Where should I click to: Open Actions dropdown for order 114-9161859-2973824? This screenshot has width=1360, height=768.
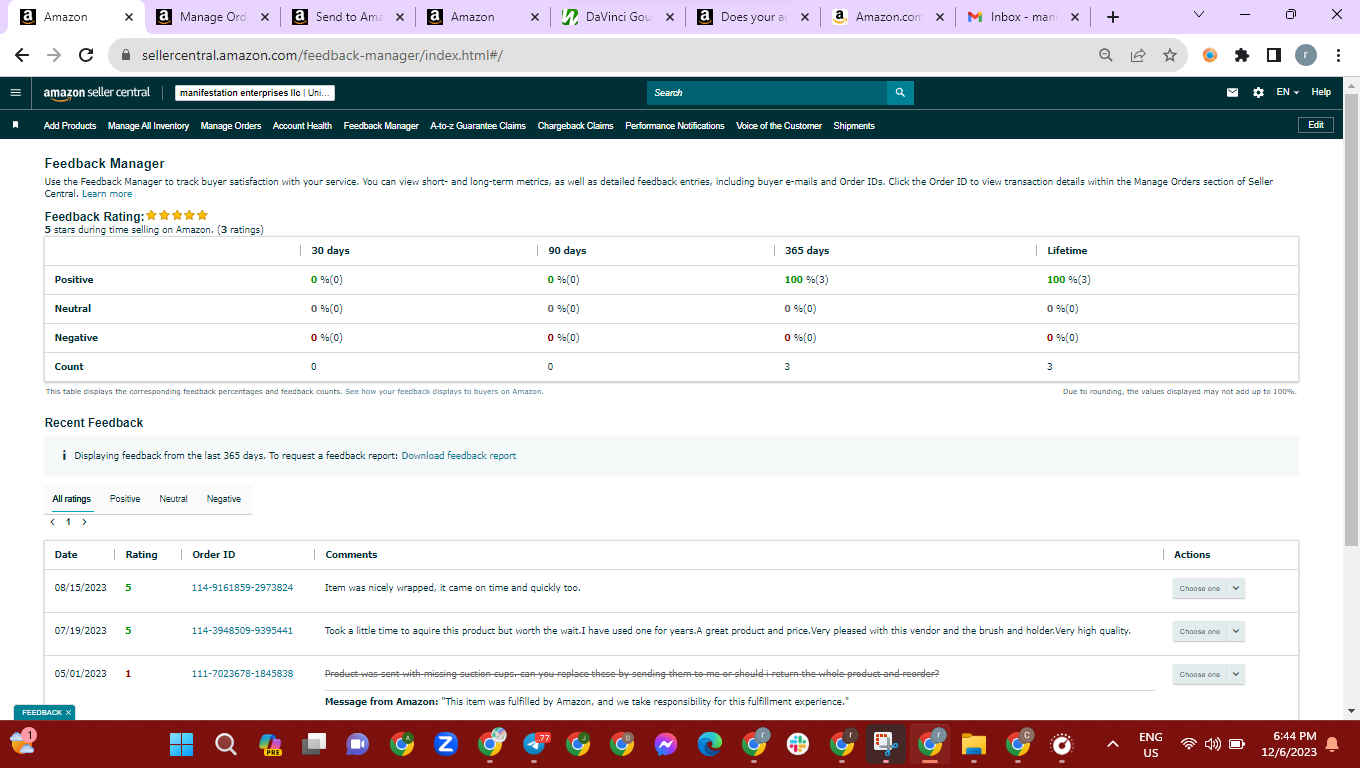(1208, 589)
